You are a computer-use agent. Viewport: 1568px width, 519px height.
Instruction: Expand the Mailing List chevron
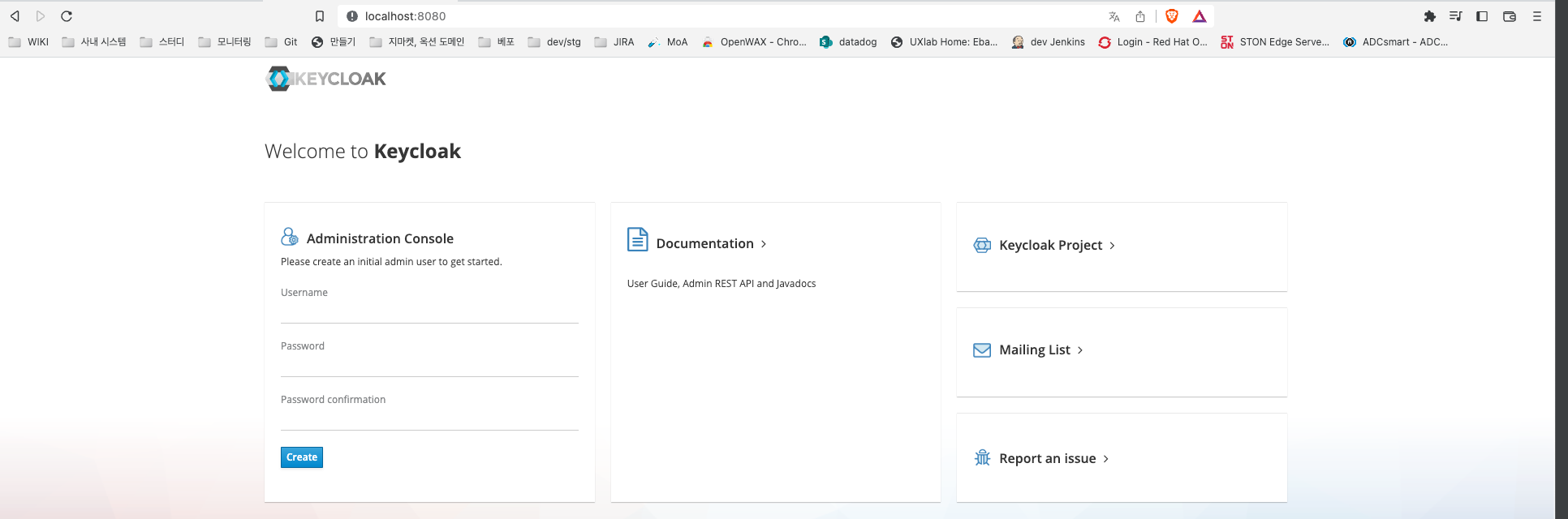(x=1080, y=350)
